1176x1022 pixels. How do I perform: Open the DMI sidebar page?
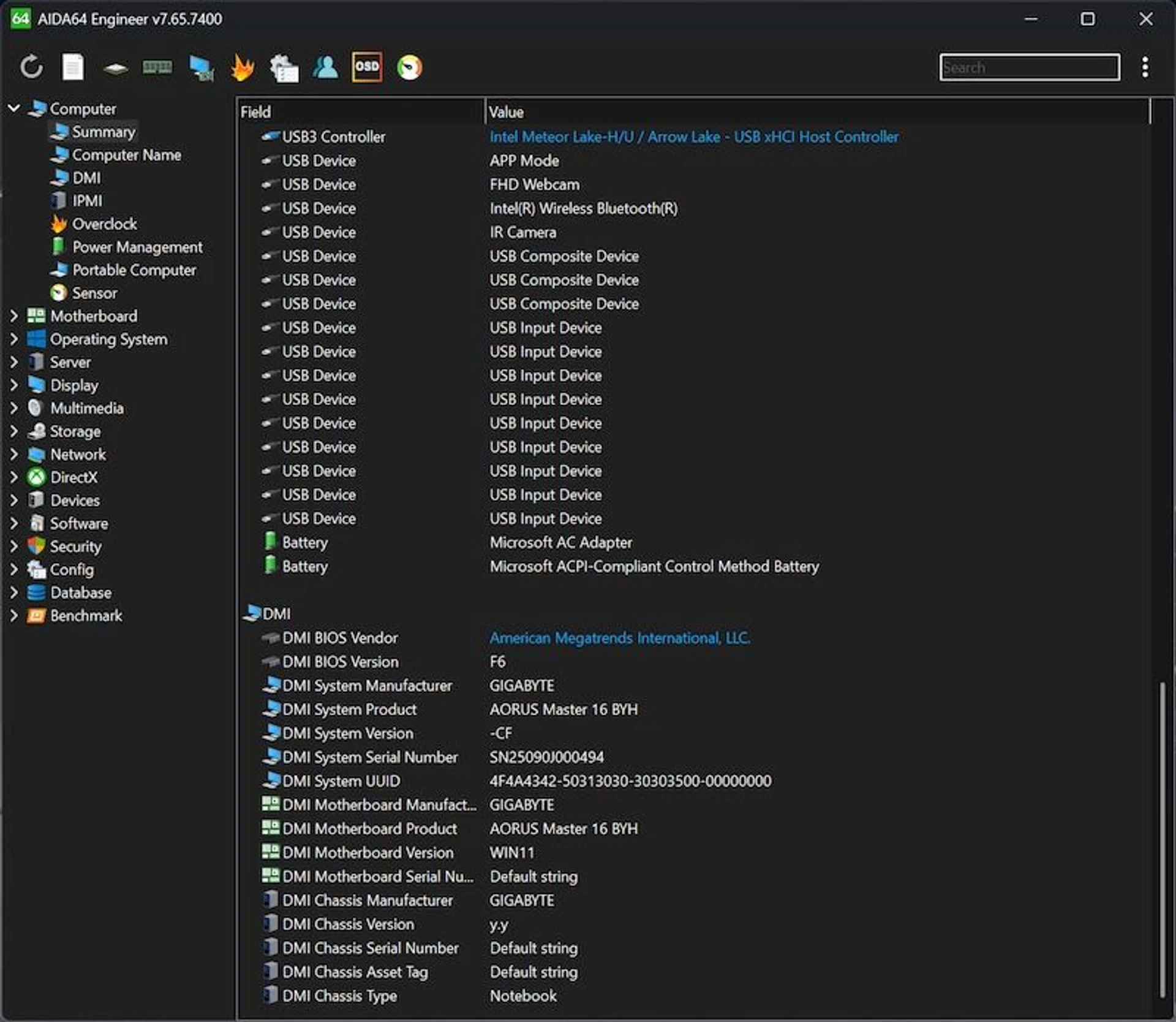click(76, 178)
